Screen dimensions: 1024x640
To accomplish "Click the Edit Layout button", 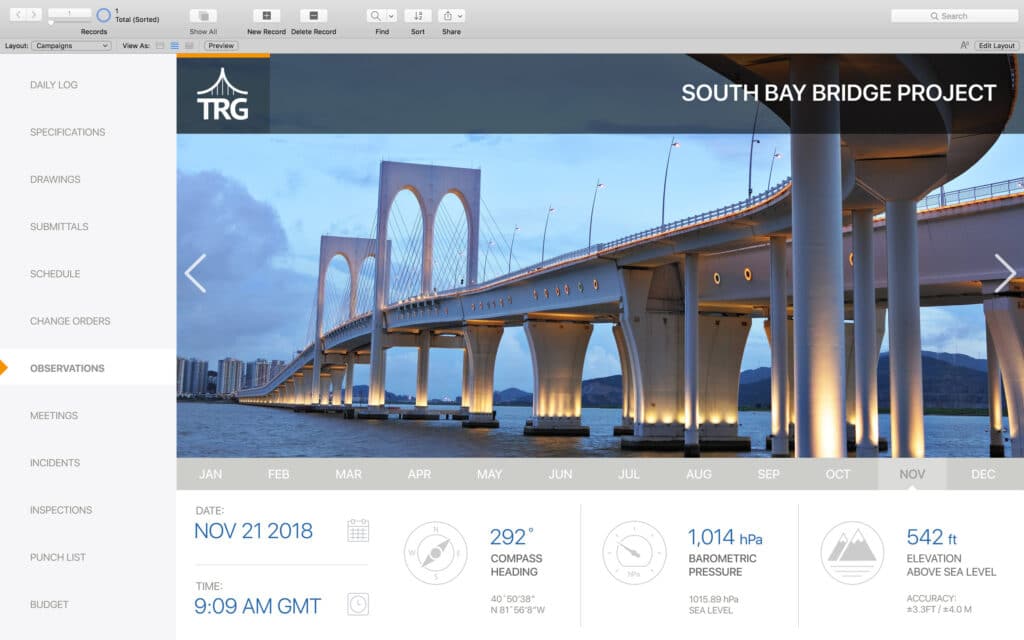I will click(x=997, y=46).
